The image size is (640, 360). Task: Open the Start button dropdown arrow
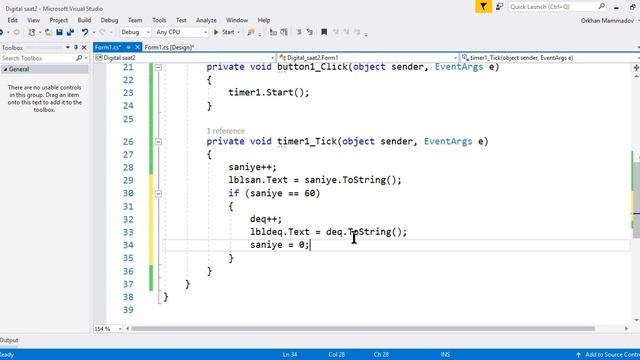238,32
